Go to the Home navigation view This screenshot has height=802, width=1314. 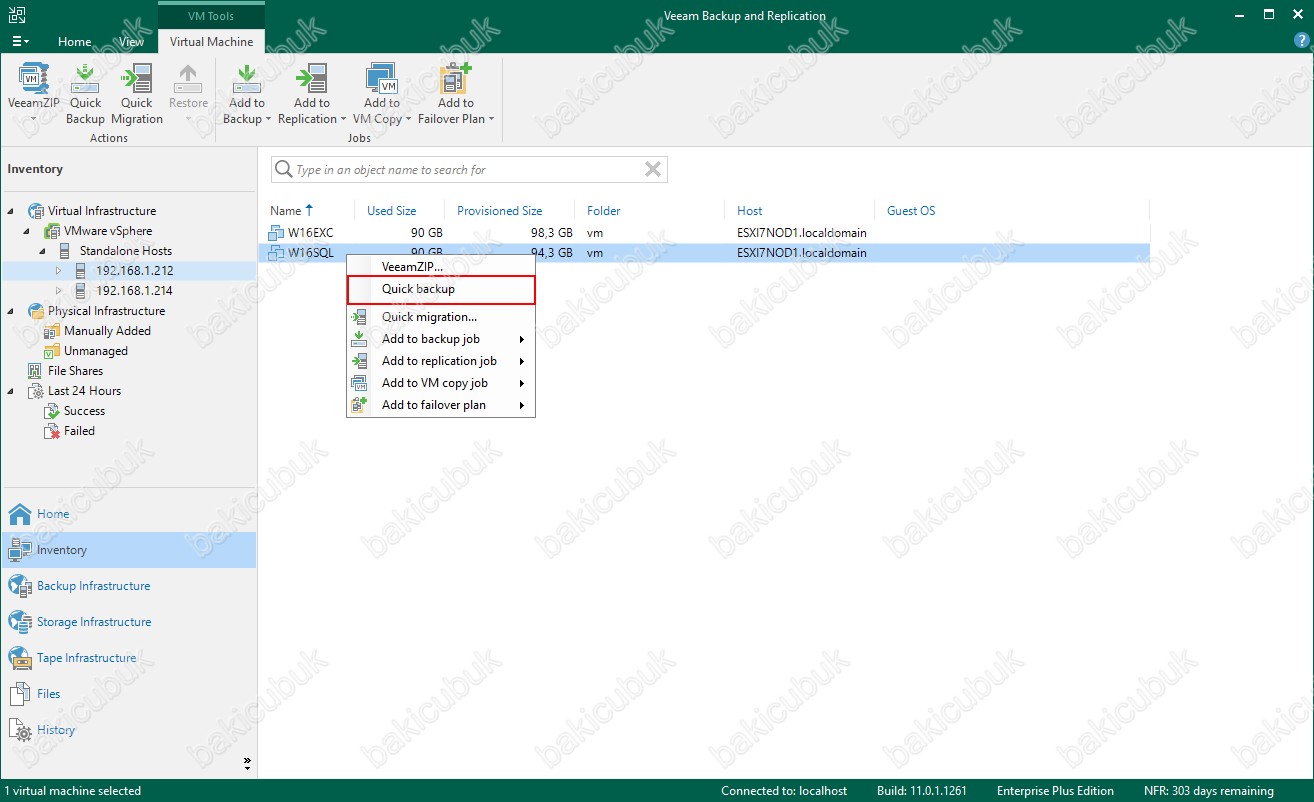click(x=128, y=514)
